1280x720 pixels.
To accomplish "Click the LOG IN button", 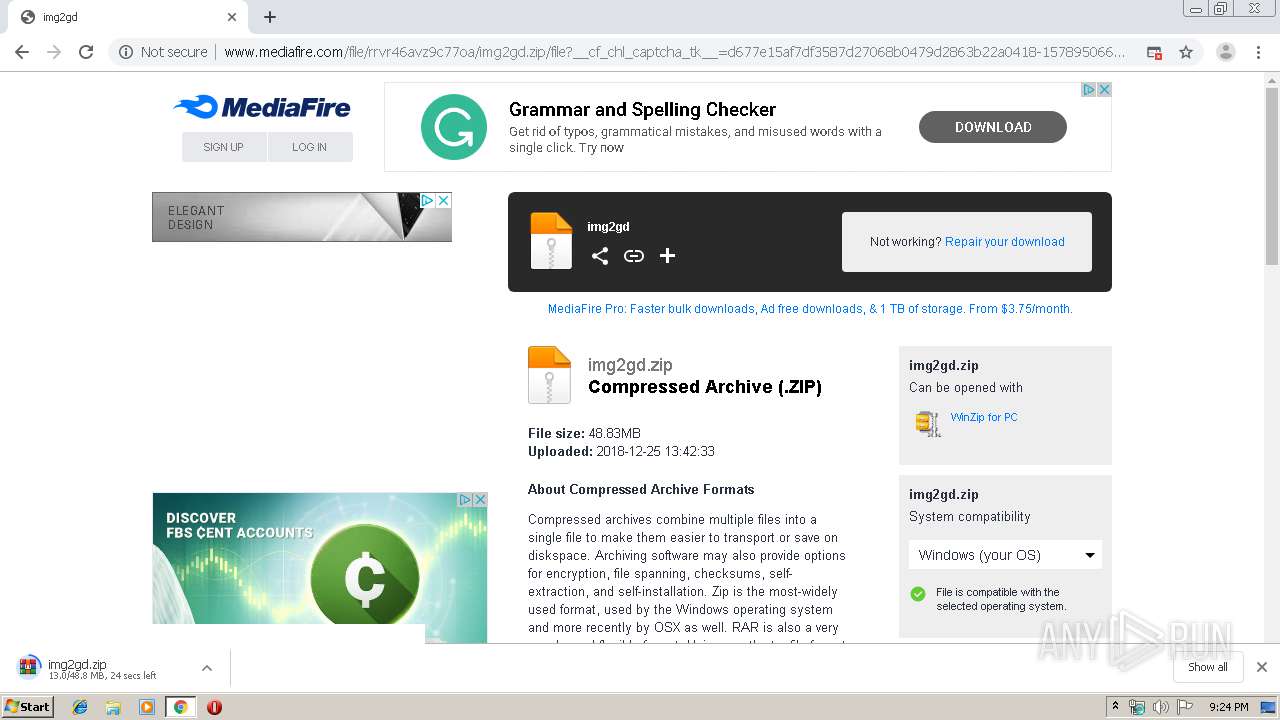I will pyautogui.click(x=310, y=147).
